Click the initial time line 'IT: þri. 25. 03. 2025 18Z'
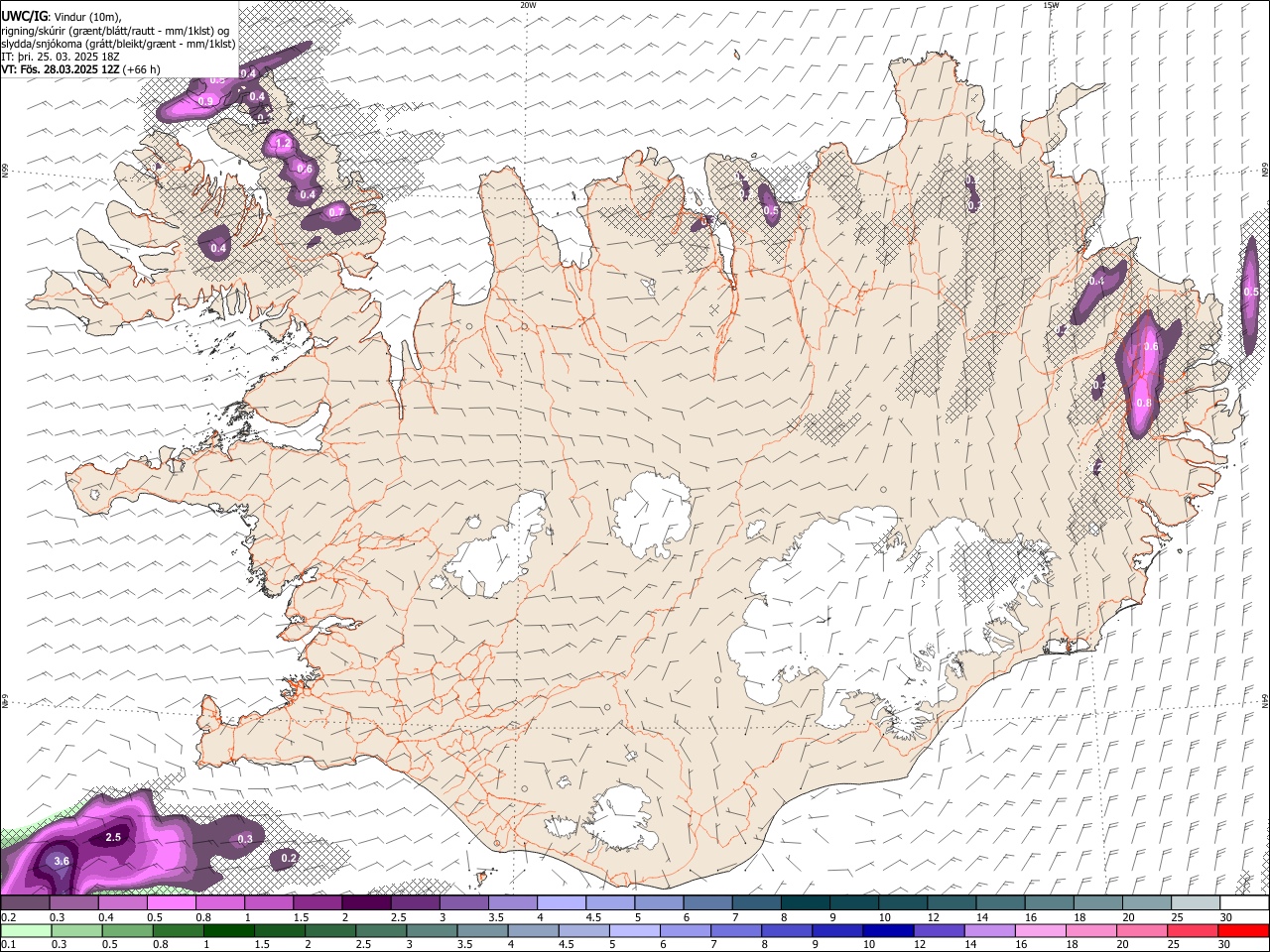Viewport: 1270px width, 952px height. (x=62, y=57)
